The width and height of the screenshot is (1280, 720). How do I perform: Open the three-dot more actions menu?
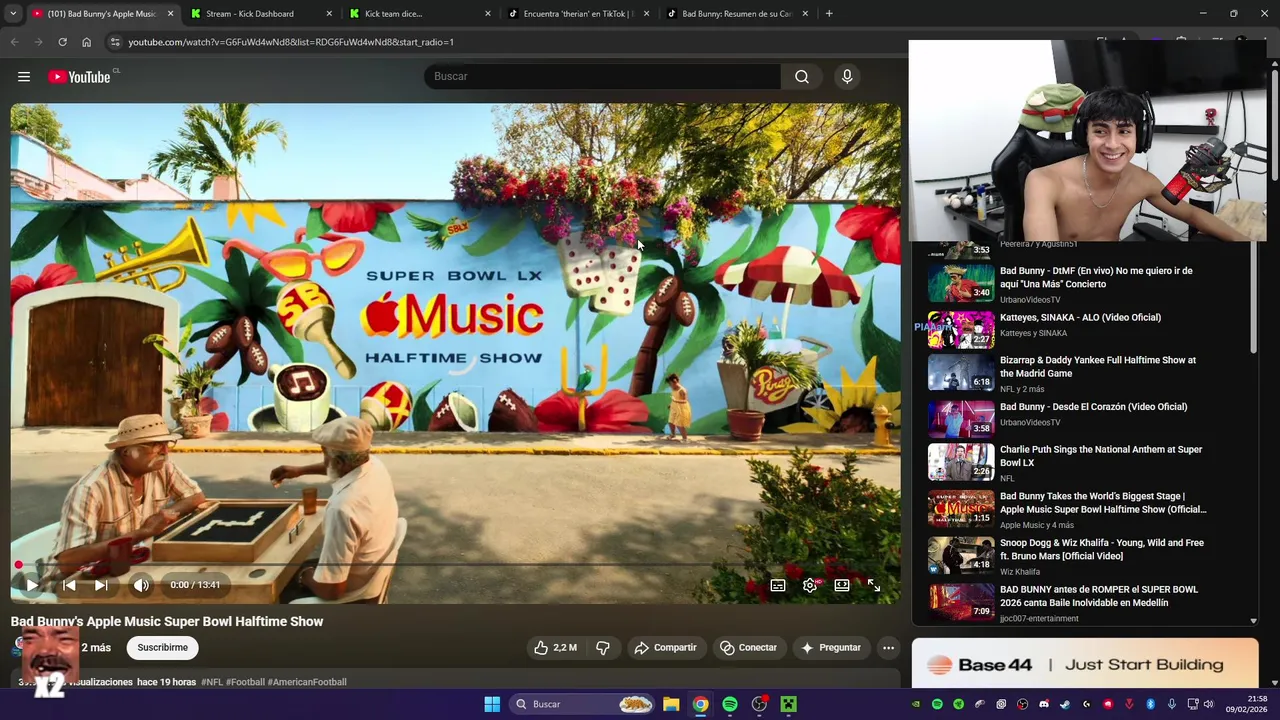(x=888, y=647)
